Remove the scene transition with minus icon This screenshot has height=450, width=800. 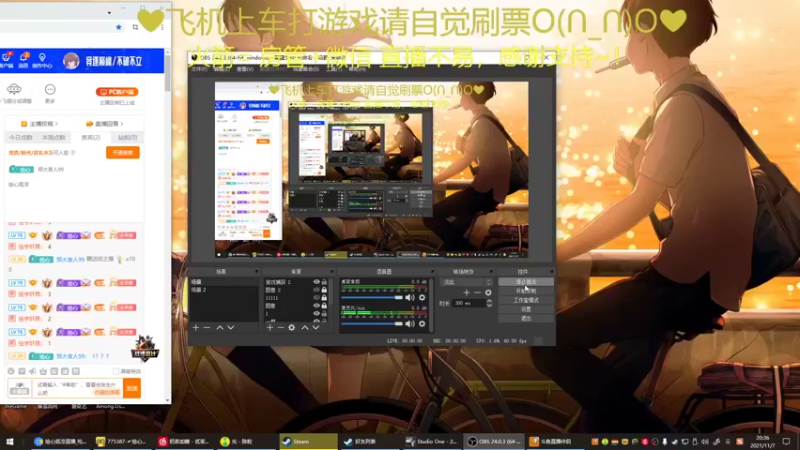[477, 292]
